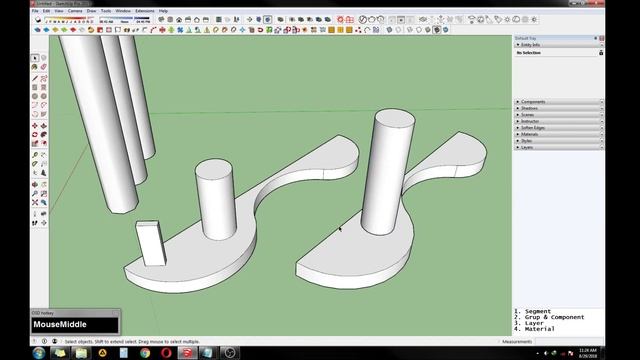Screen dimensions: 640x360
Task: Expand the Shadows panel
Action: [558, 108]
